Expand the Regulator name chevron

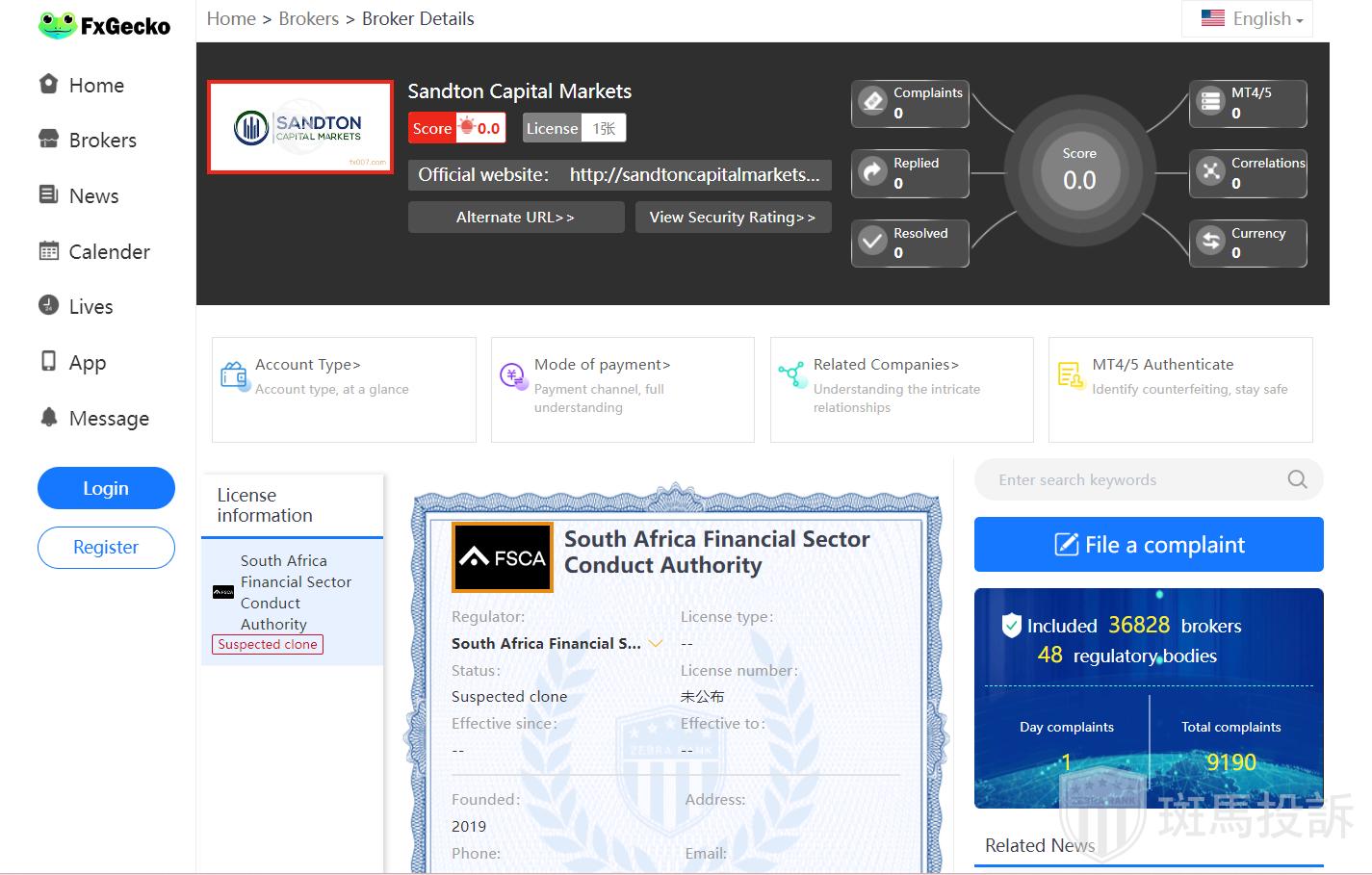pos(657,643)
